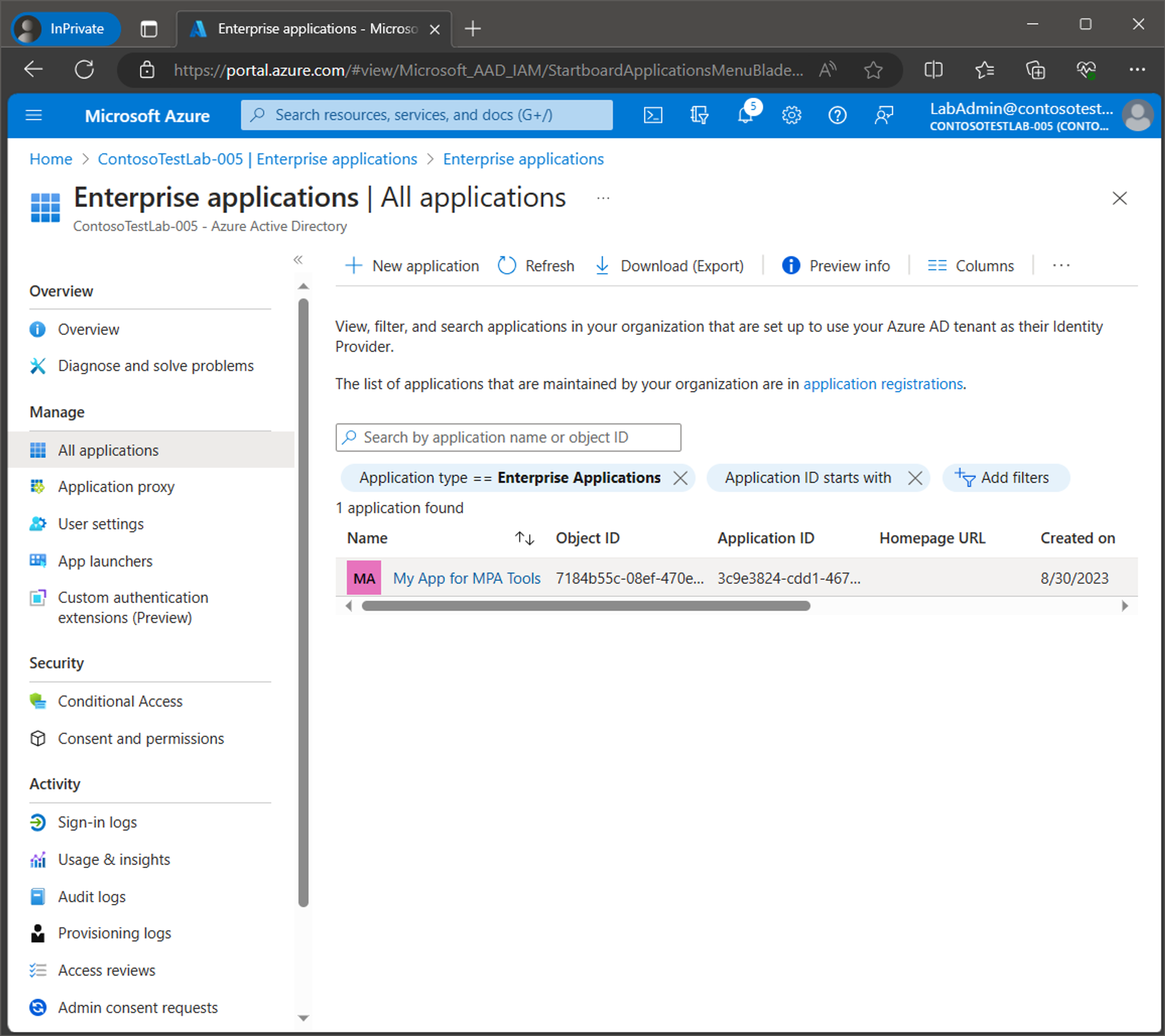1165x1036 pixels.
Task: Edit Application ID starts with filter
Action: pos(808,478)
